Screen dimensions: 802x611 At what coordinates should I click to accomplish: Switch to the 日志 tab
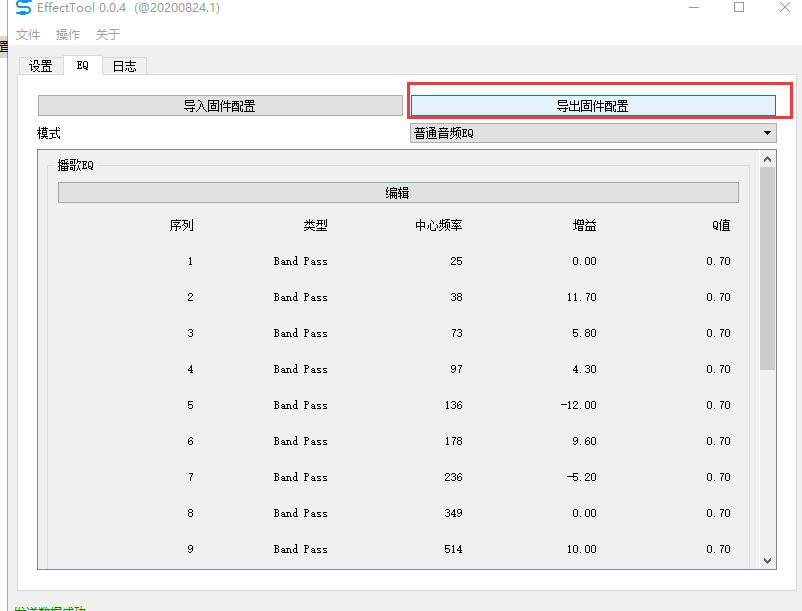[125, 66]
